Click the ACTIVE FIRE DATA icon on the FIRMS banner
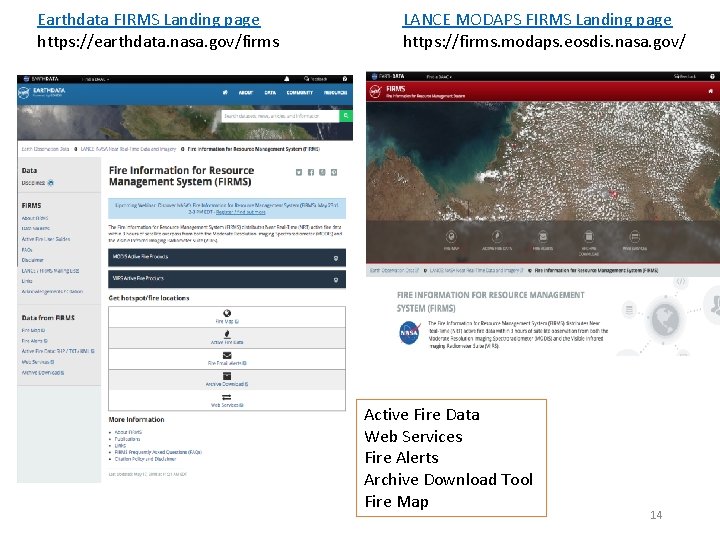Viewport: 720px width, 540px height. click(497, 236)
